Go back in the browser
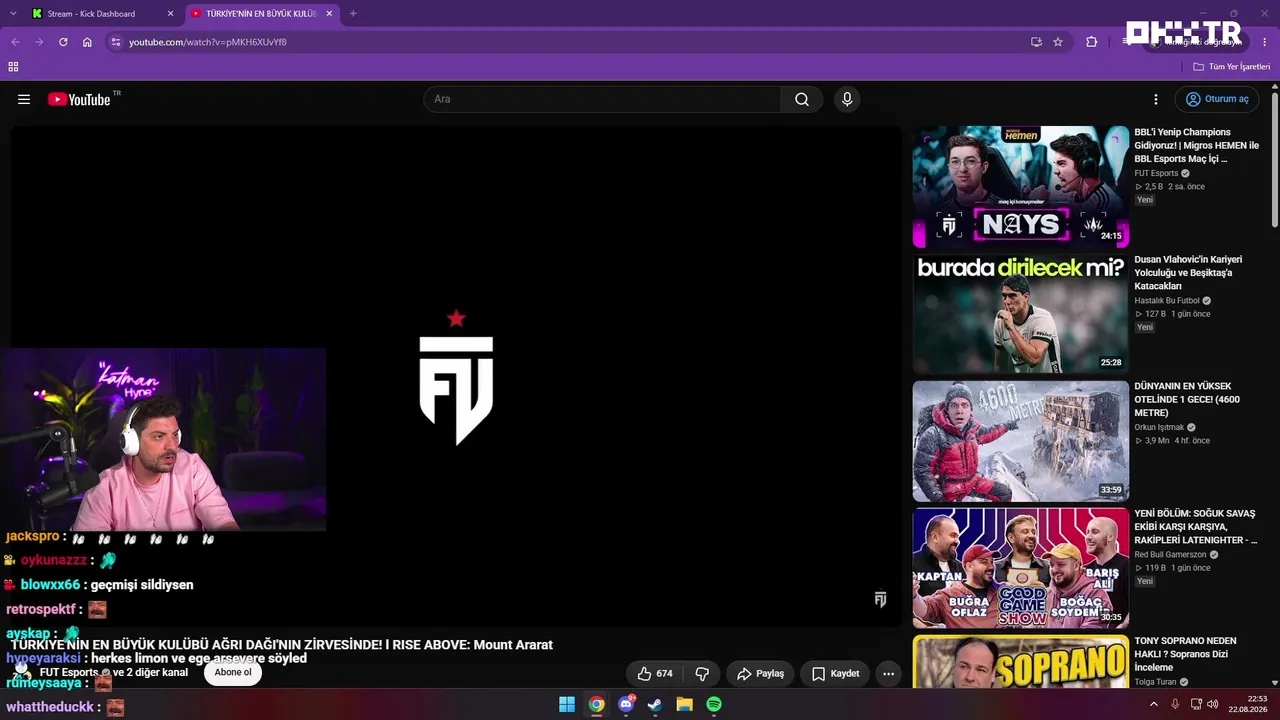 (x=15, y=42)
